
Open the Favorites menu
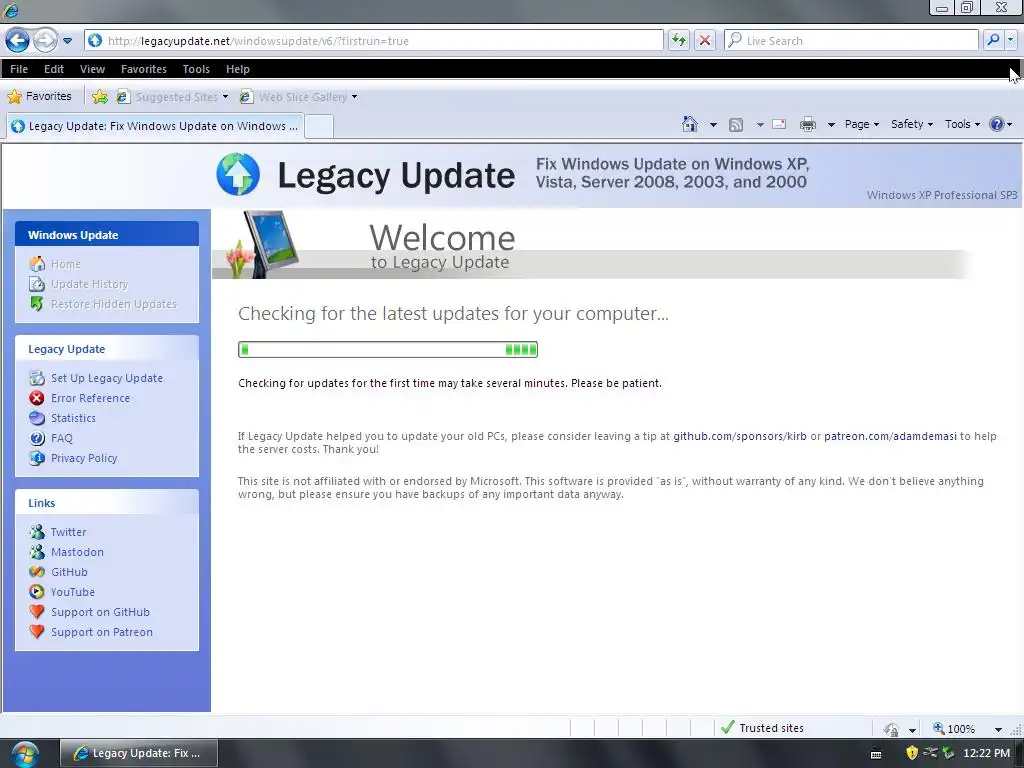pyautogui.click(x=144, y=69)
